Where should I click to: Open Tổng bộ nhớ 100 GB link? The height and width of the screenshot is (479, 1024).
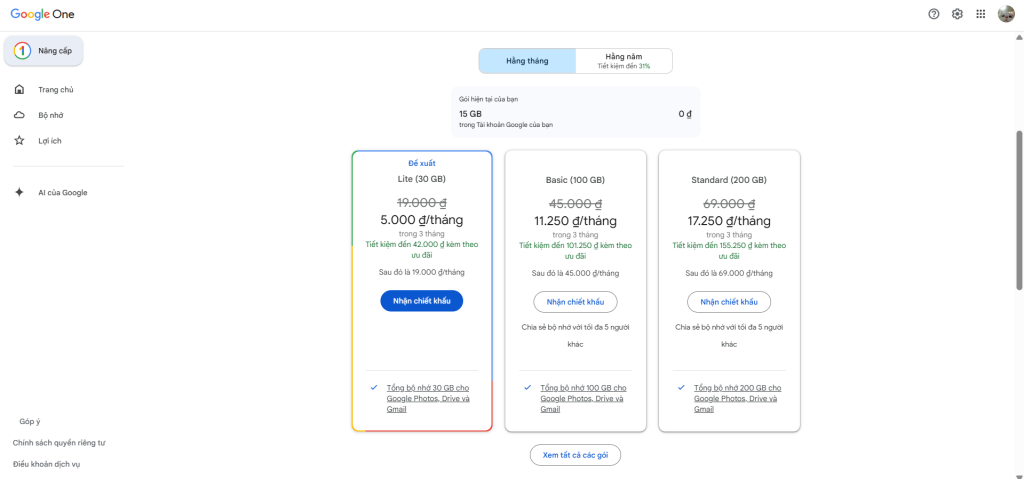tap(583, 399)
